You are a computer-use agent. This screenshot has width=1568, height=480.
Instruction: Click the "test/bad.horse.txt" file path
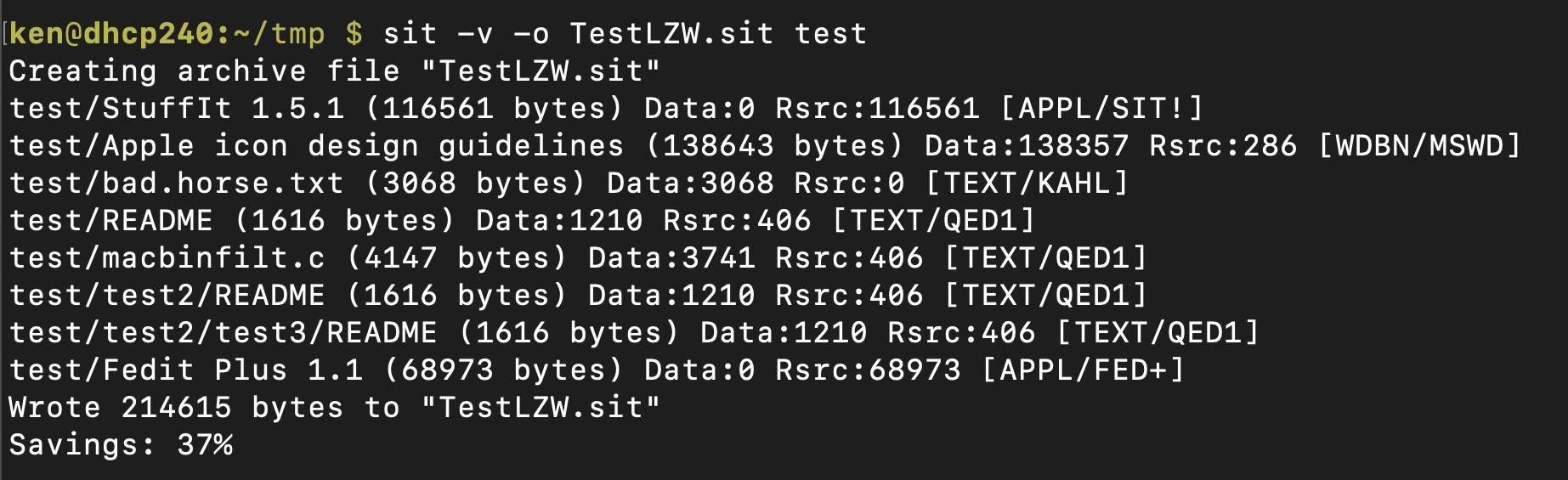click(176, 183)
